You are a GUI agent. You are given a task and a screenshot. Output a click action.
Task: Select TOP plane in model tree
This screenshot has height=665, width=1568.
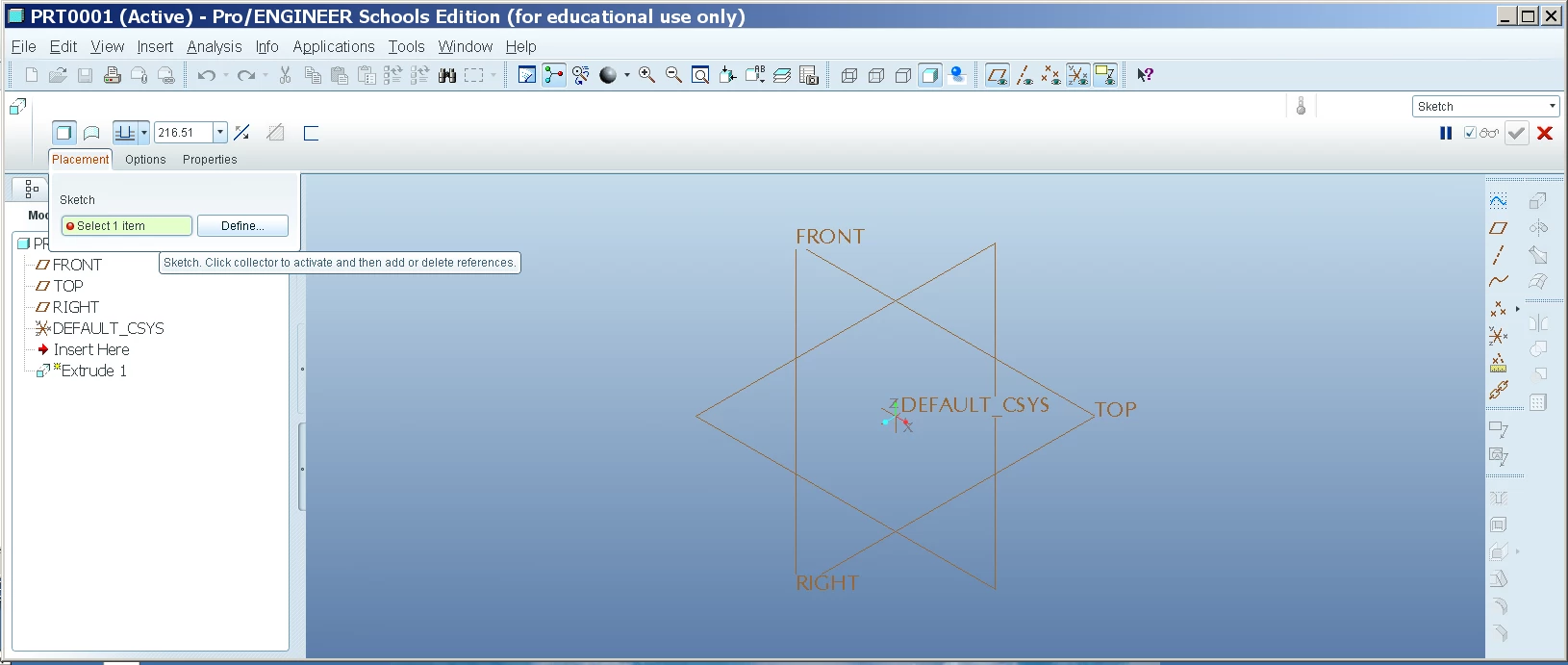pyautogui.click(x=68, y=286)
